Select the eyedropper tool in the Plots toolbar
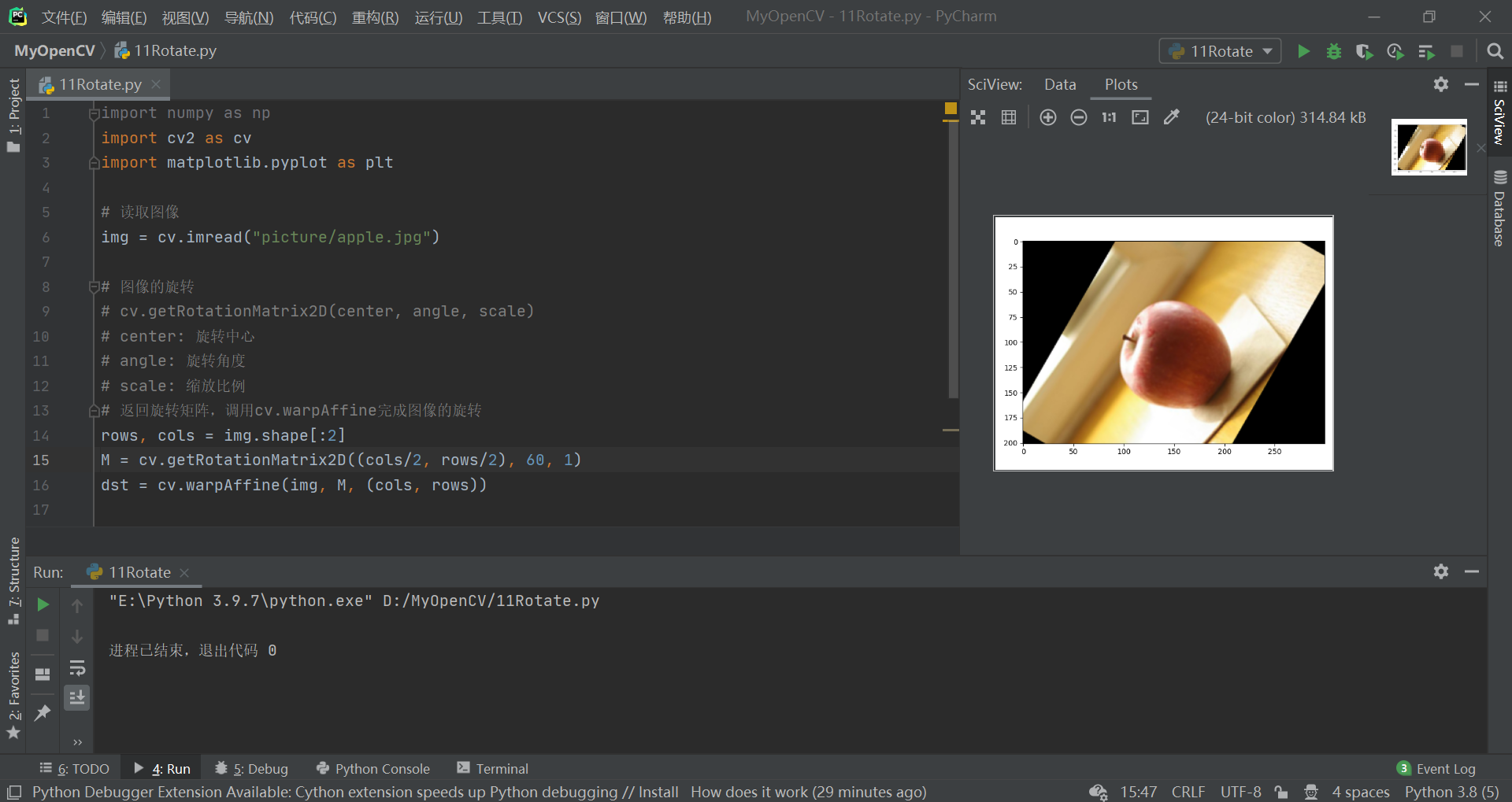 click(x=1172, y=117)
